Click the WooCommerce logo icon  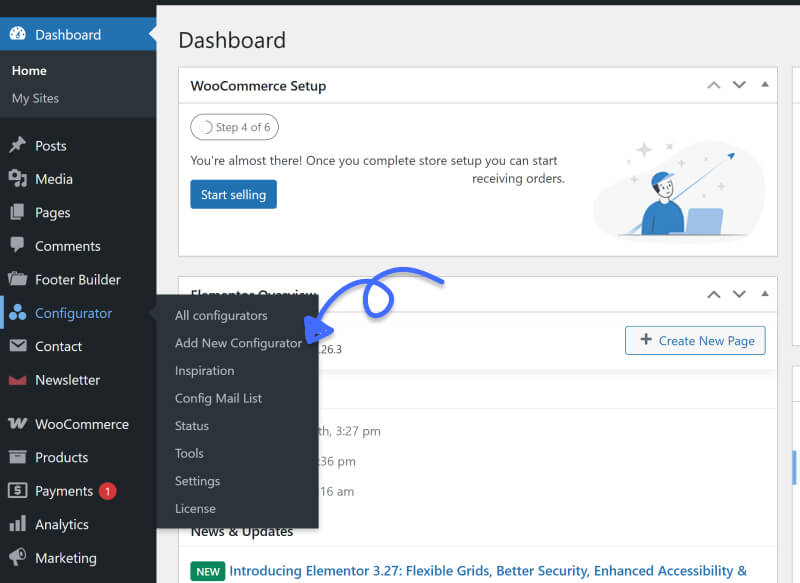(20, 424)
